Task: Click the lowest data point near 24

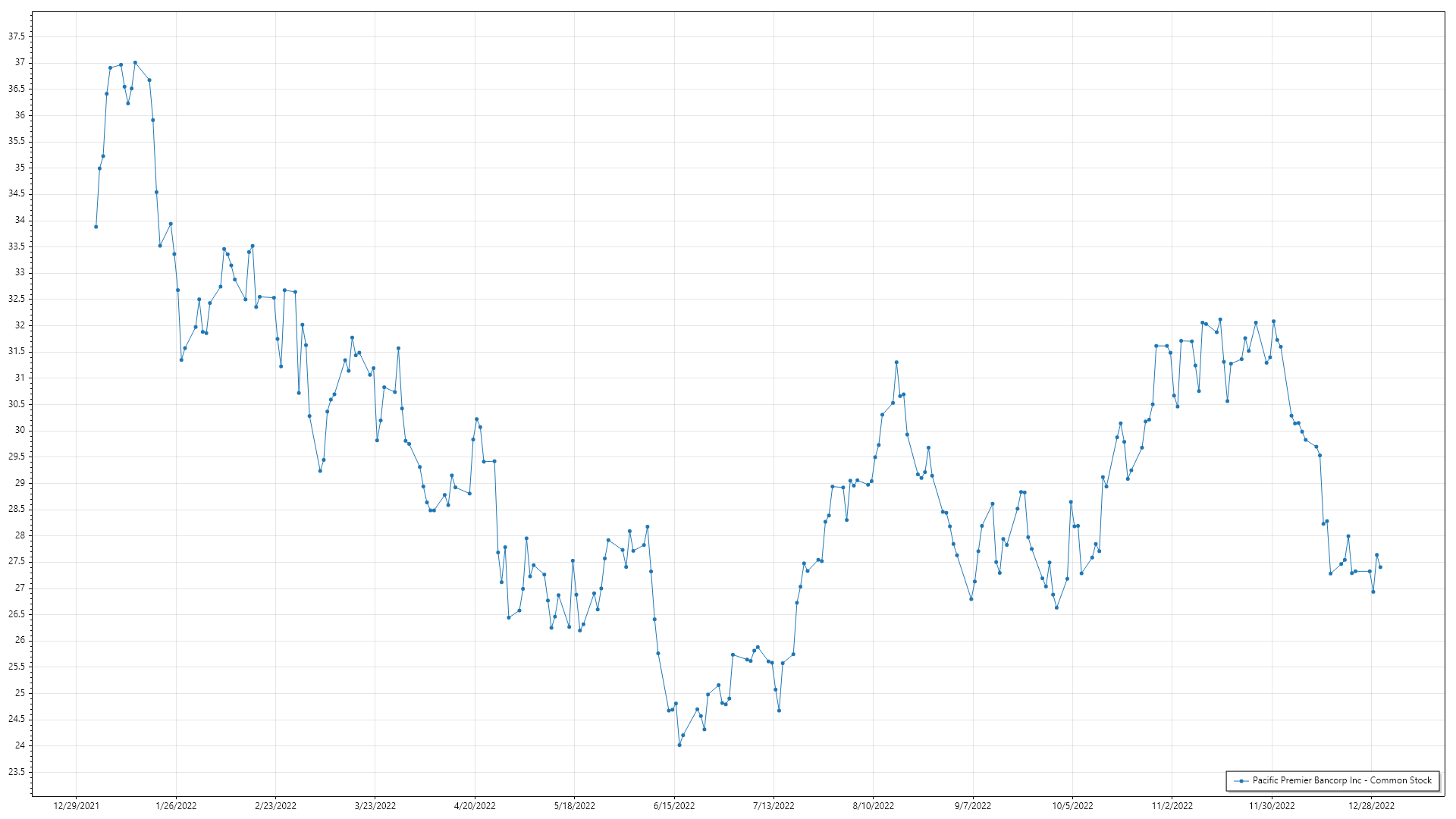Action: [x=679, y=745]
